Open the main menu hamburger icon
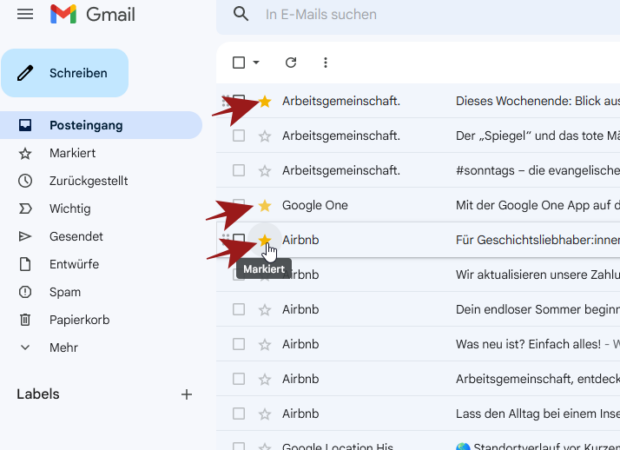Image resolution: width=620 pixels, height=450 pixels. tap(25, 15)
